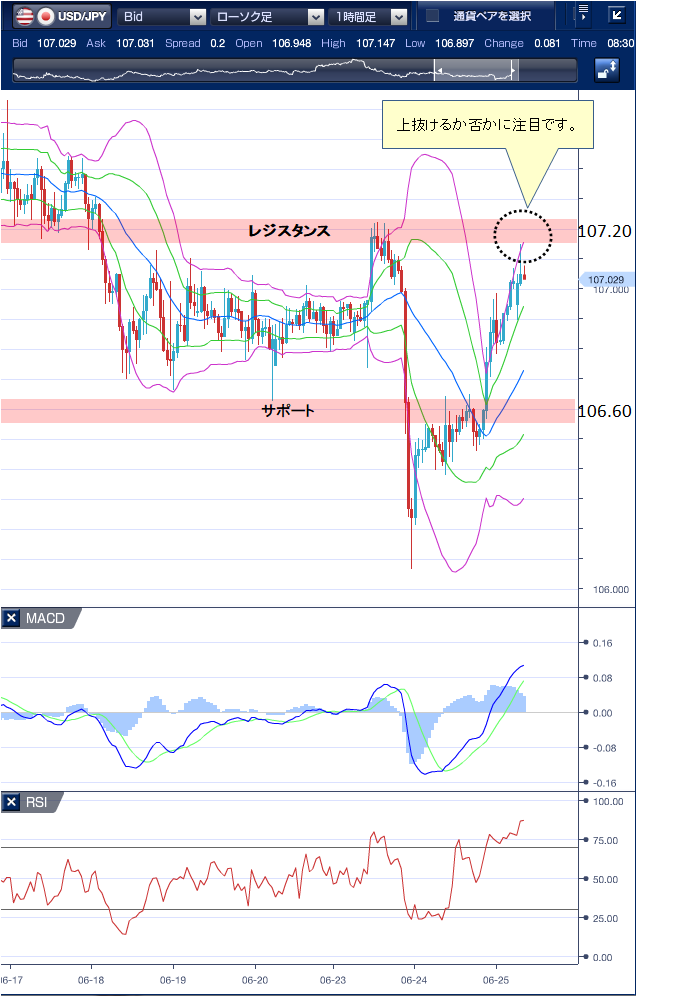
Task: Open the Bid price type dropdown
Action: point(162,16)
